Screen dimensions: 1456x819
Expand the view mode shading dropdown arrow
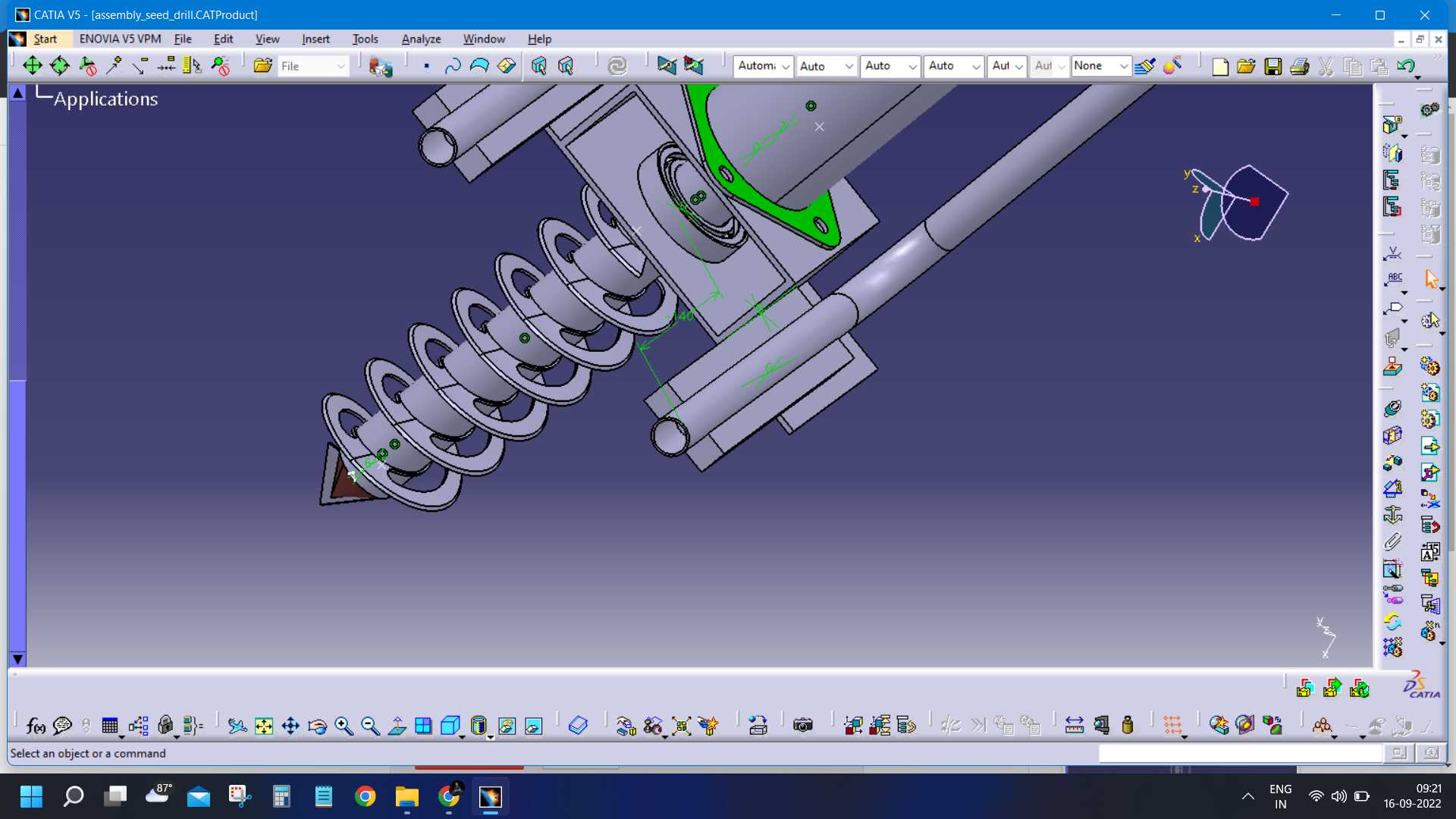click(491, 737)
